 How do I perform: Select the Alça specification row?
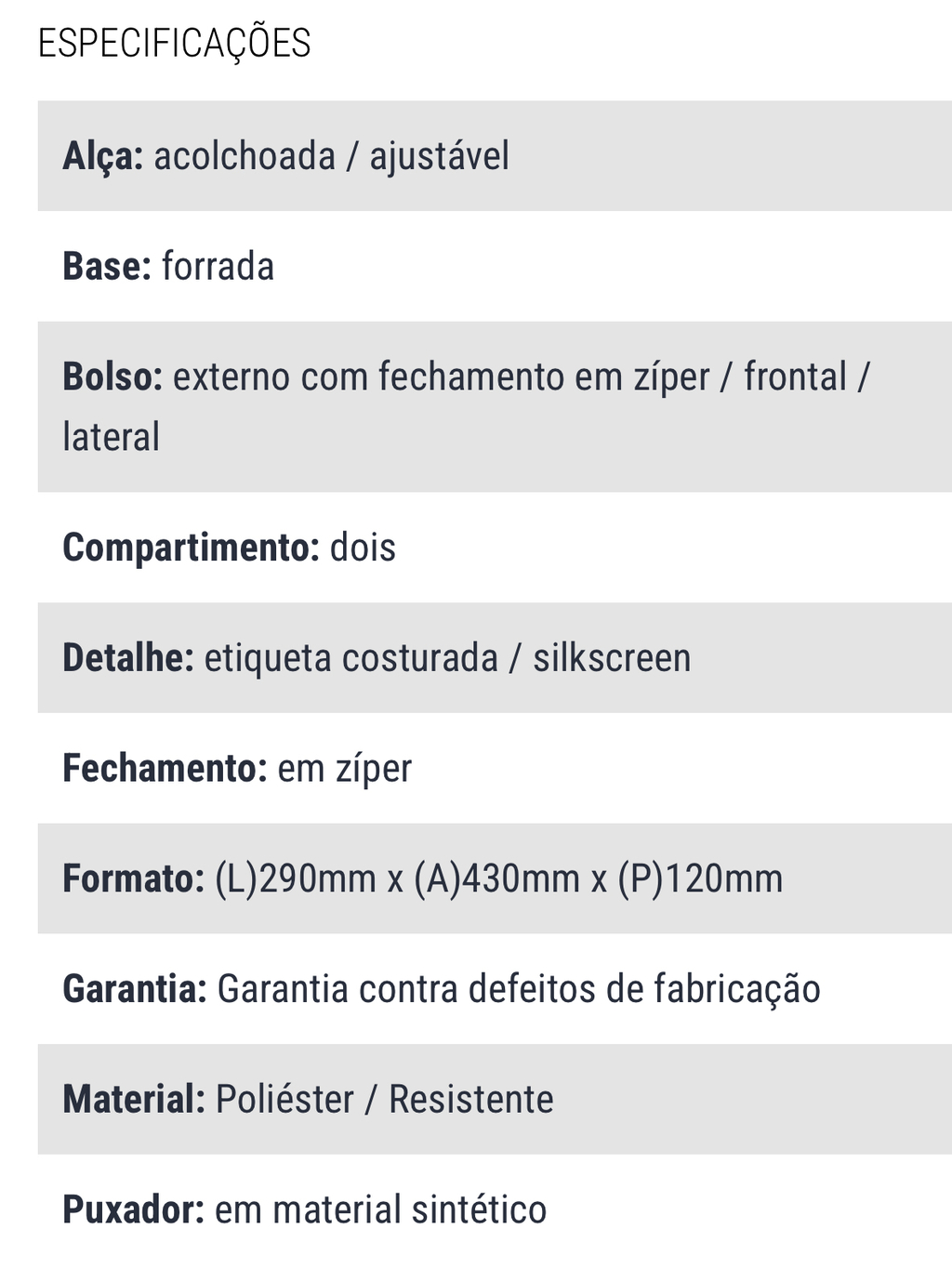point(495,156)
